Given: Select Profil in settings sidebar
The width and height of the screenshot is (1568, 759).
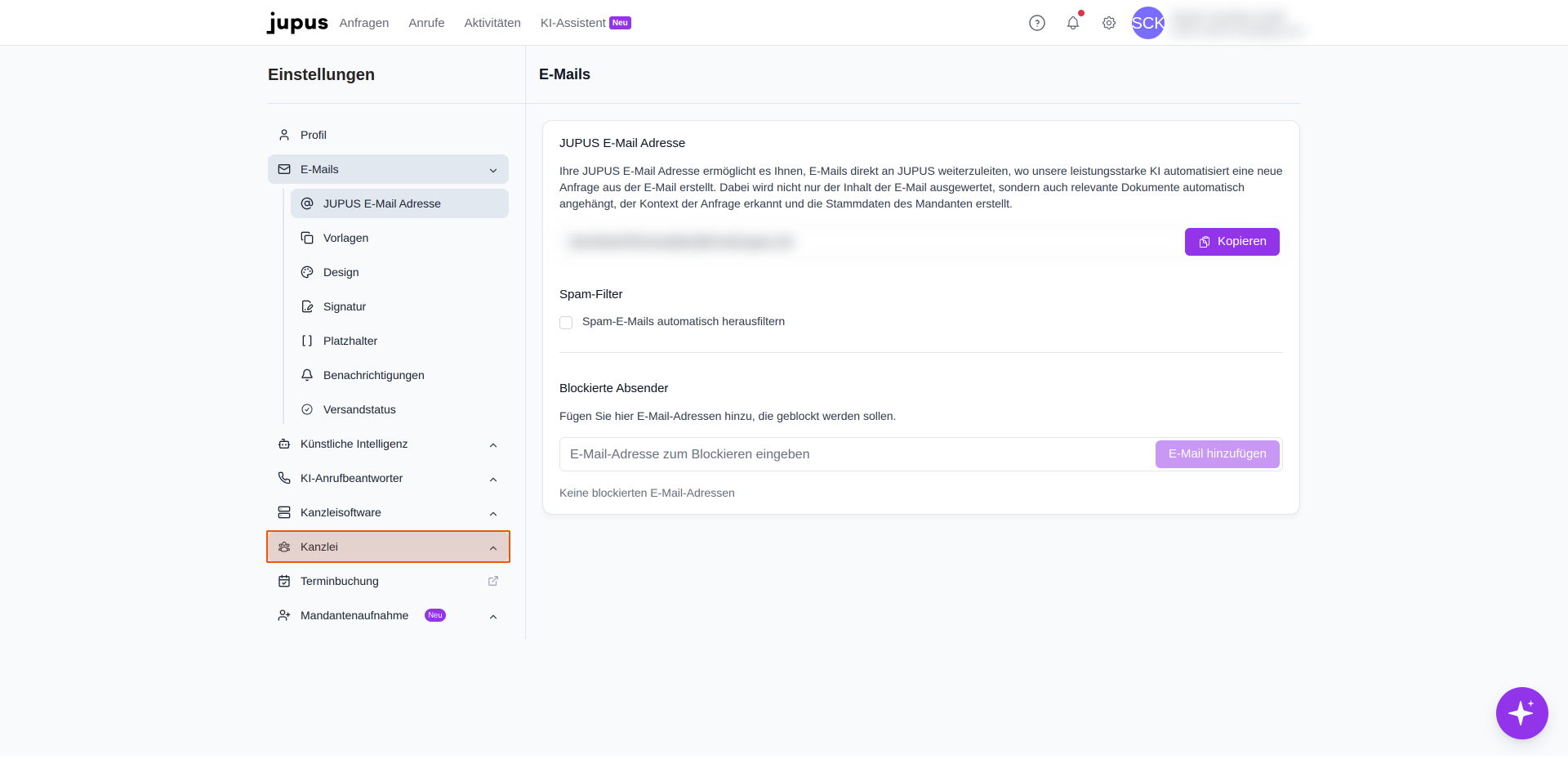Looking at the screenshot, I should point(388,135).
